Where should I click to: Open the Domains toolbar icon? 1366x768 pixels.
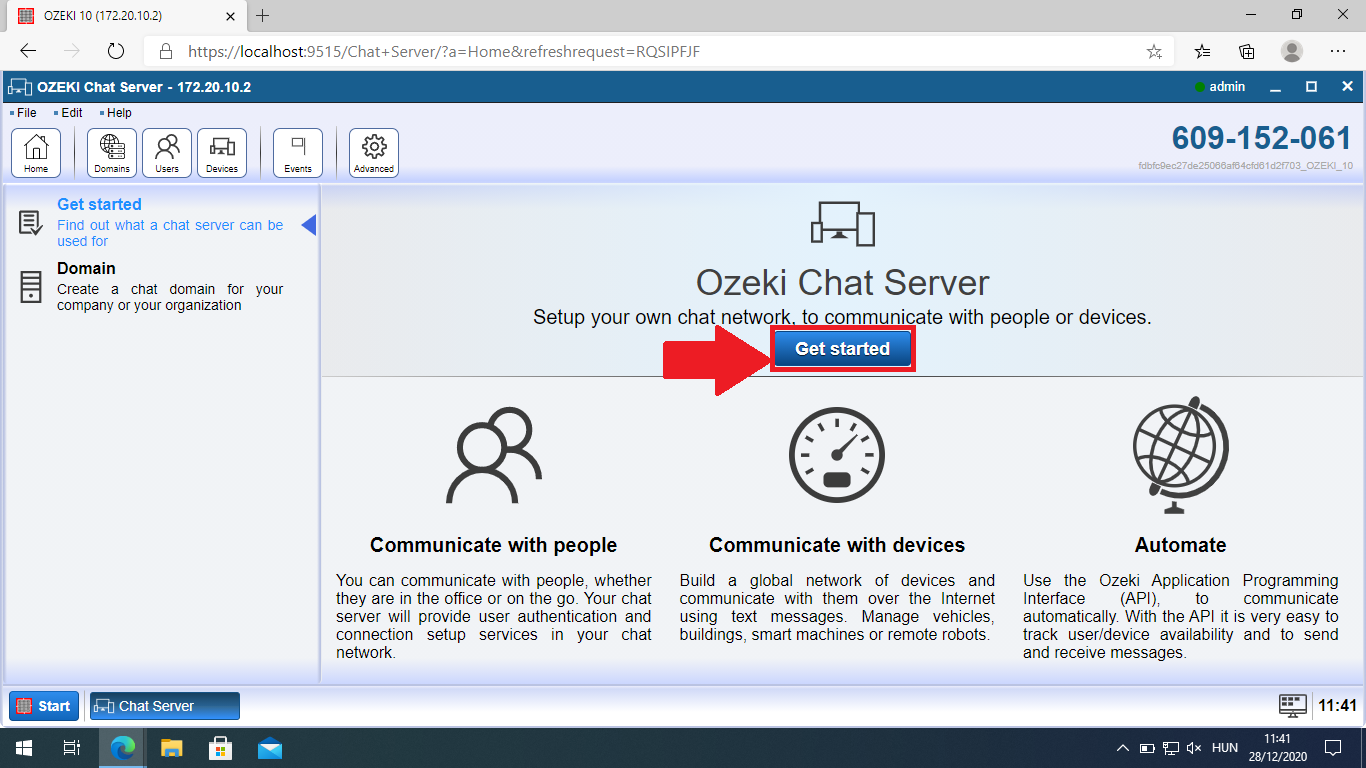click(112, 152)
